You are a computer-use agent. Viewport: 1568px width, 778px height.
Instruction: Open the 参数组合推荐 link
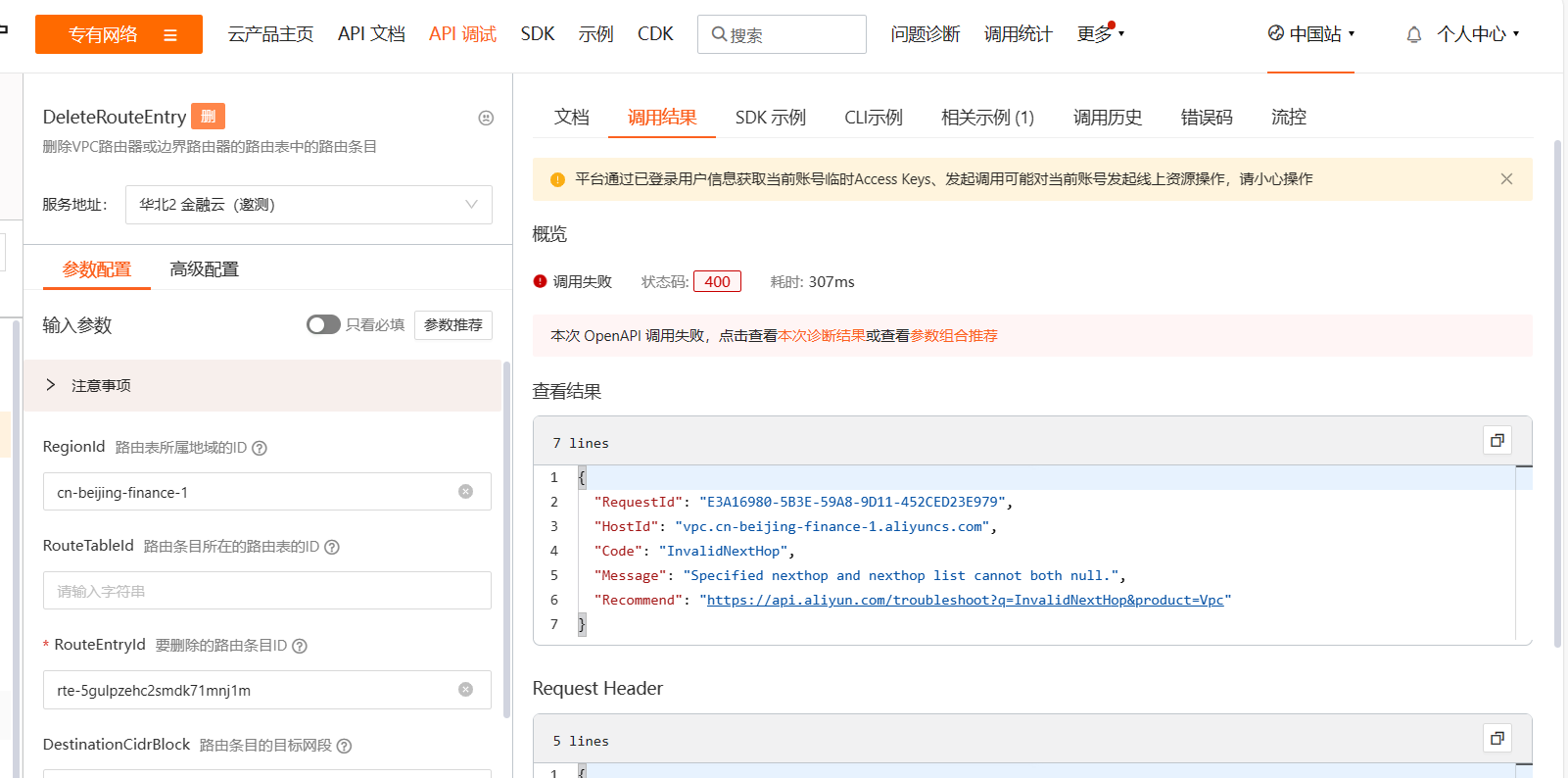pyautogui.click(x=954, y=336)
